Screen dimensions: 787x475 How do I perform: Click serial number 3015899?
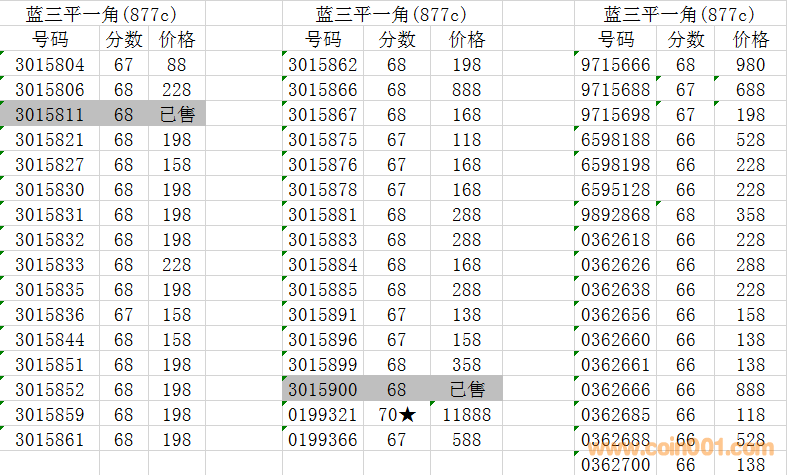click(x=323, y=364)
